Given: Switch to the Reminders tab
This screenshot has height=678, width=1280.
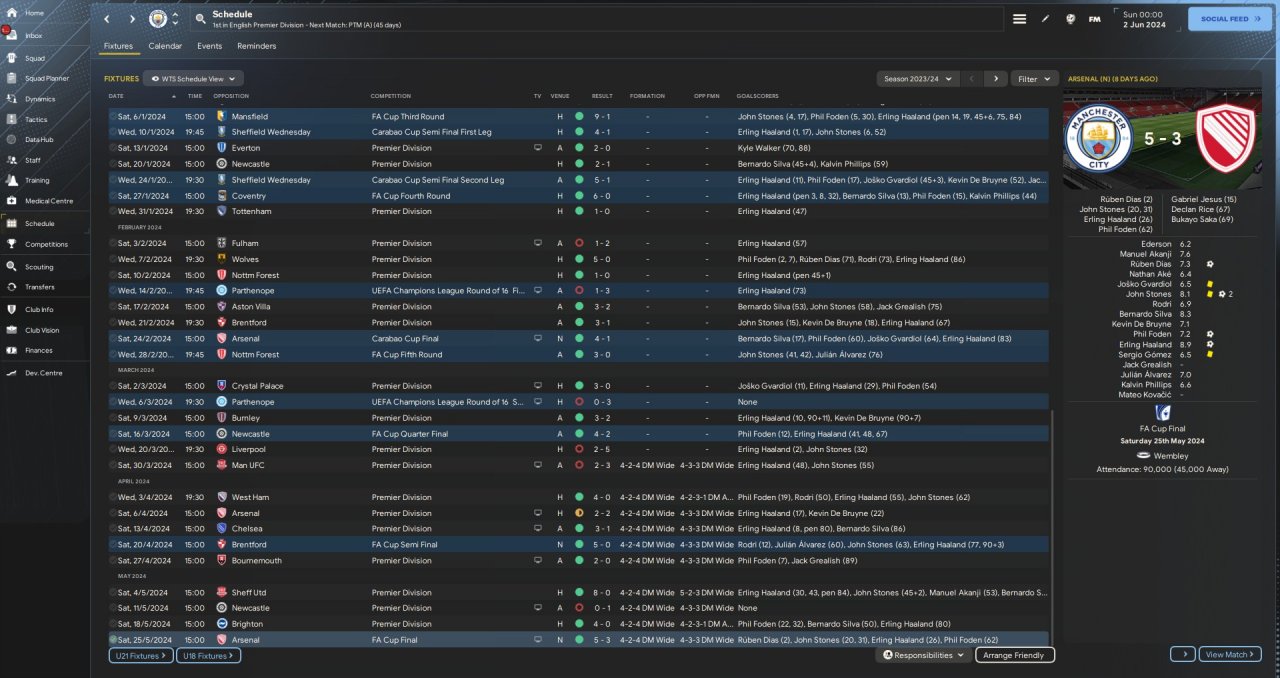Looking at the screenshot, I should coord(257,46).
